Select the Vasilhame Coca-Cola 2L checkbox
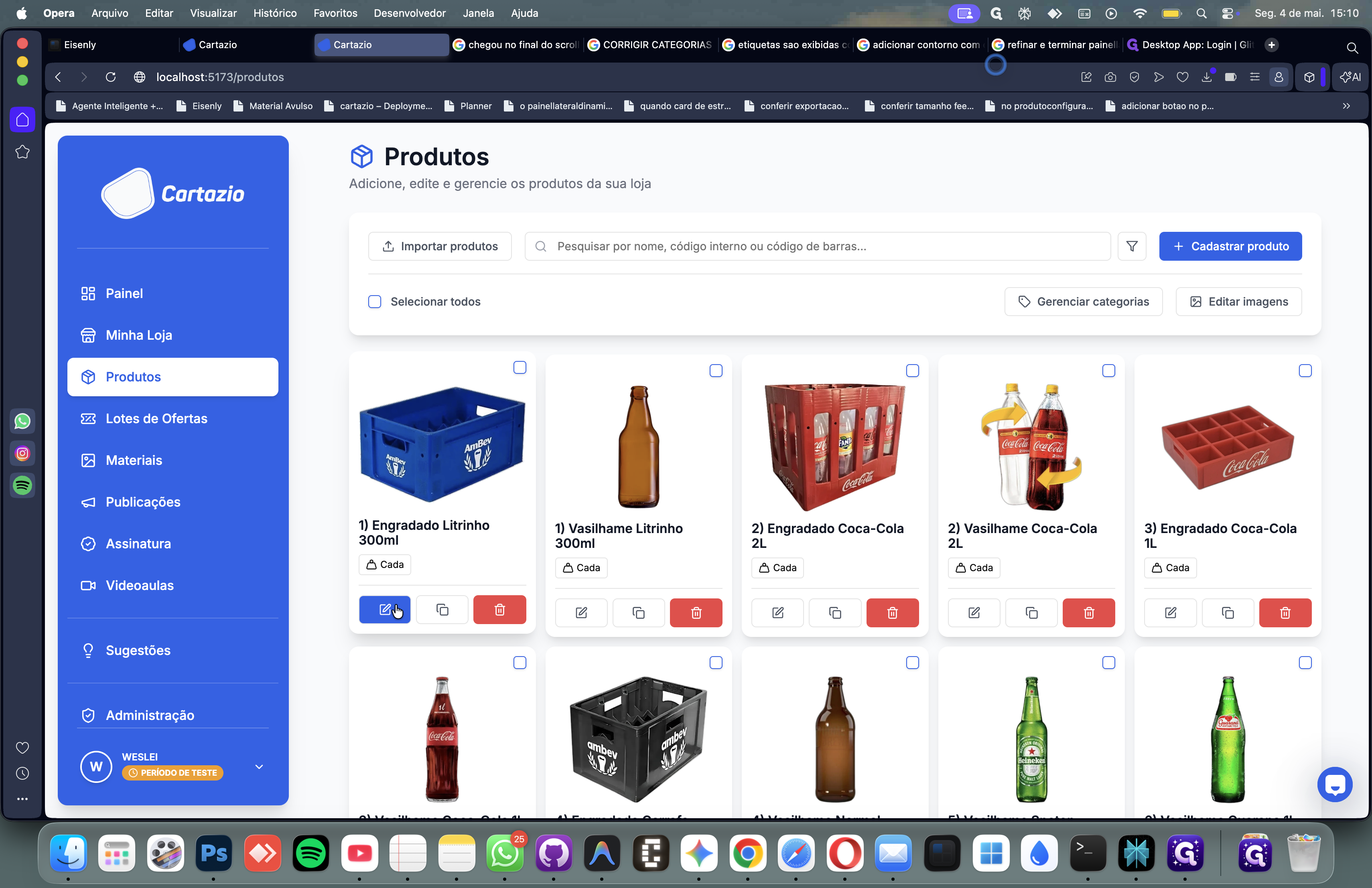 (x=1108, y=371)
